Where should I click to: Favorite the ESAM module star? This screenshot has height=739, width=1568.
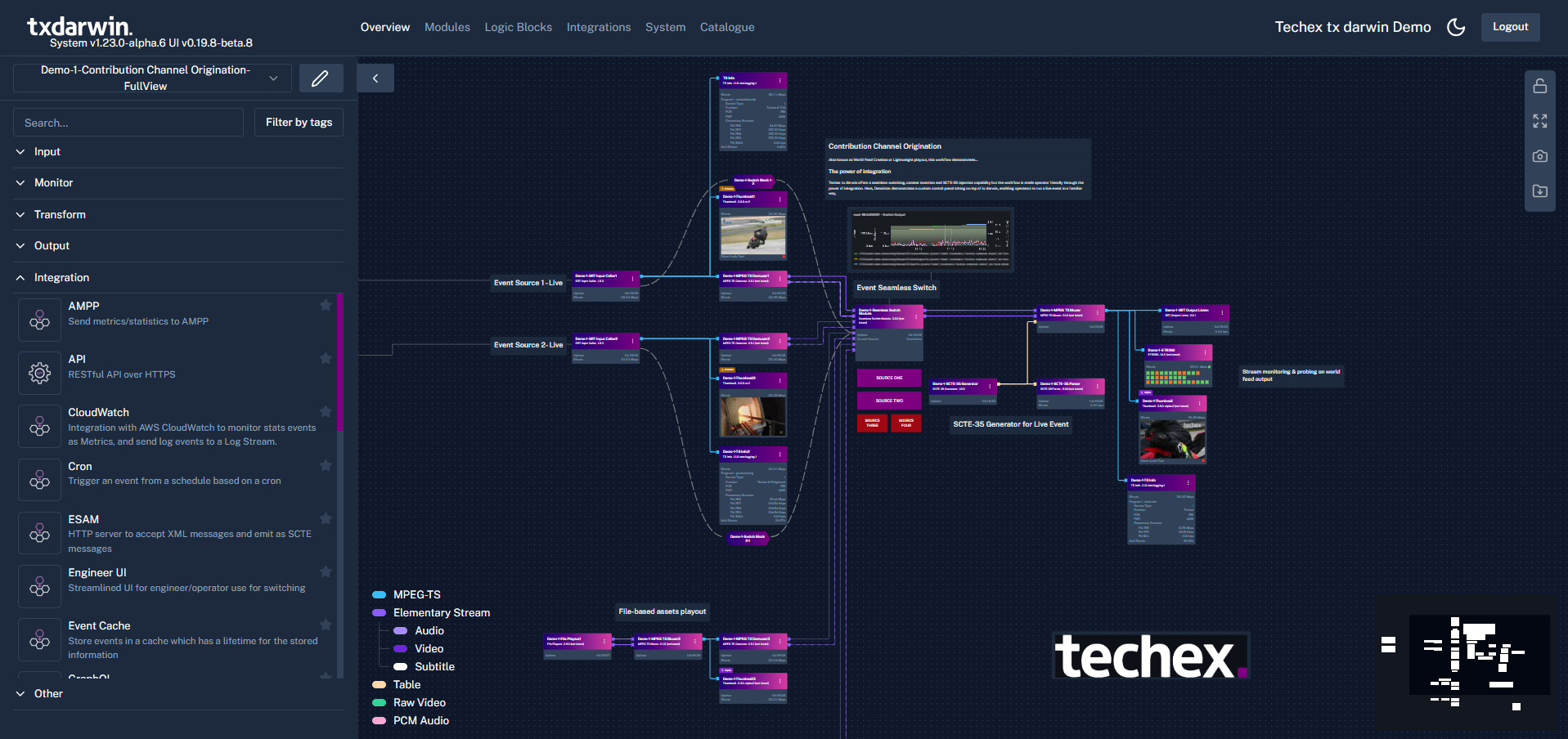coord(326,518)
